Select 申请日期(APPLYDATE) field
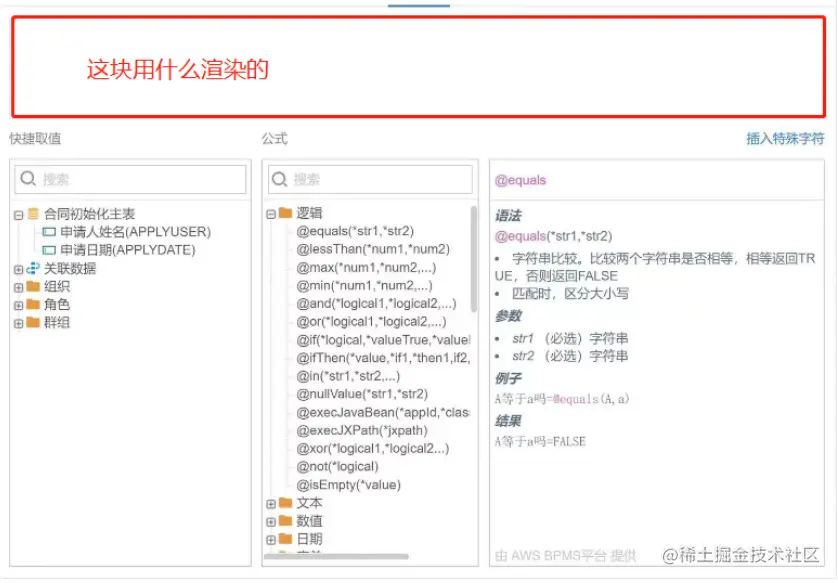This screenshot has height=583, width=838. (128, 250)
